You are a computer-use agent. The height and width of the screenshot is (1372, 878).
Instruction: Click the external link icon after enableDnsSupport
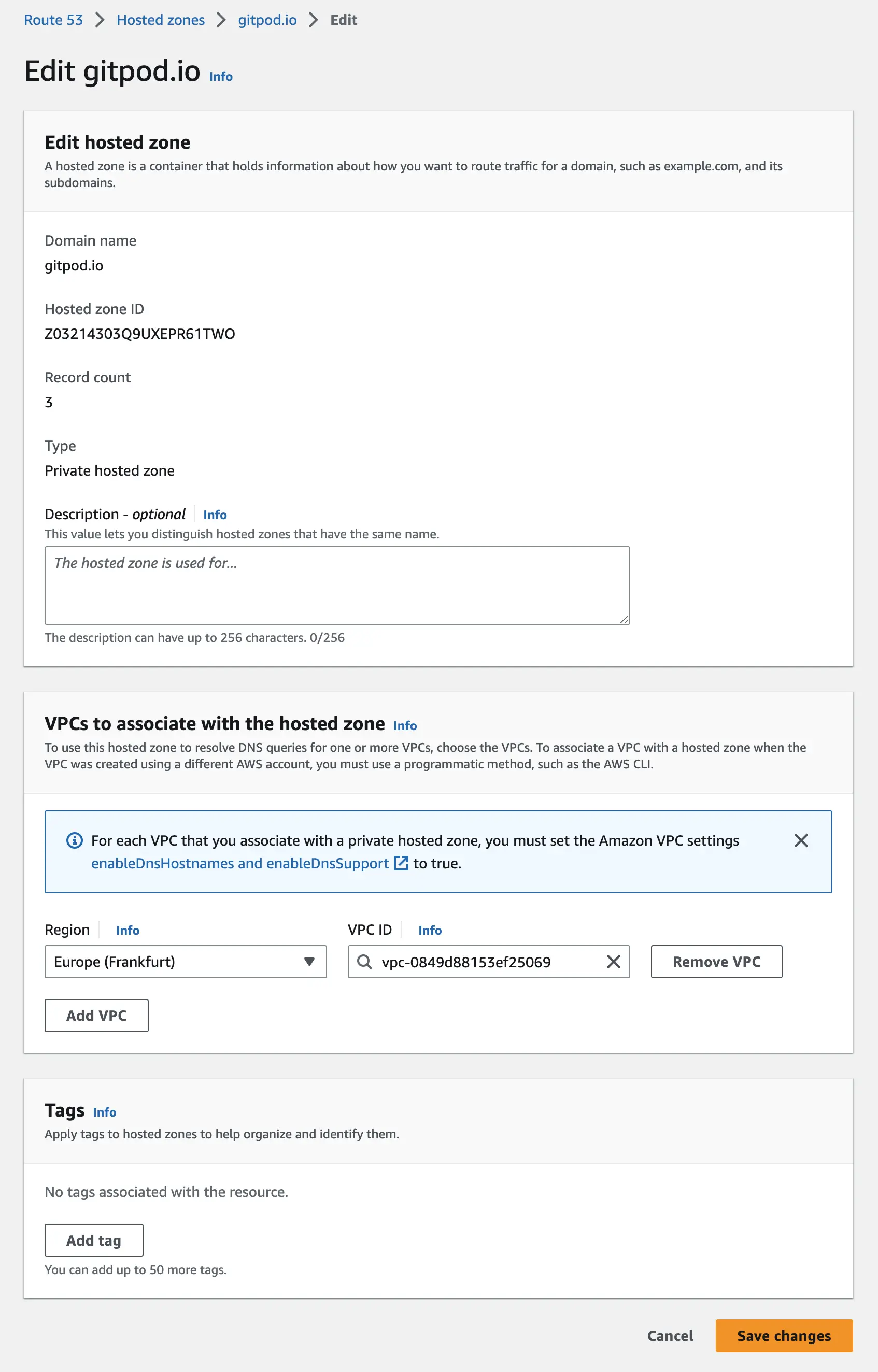click(x=401, y=863)
